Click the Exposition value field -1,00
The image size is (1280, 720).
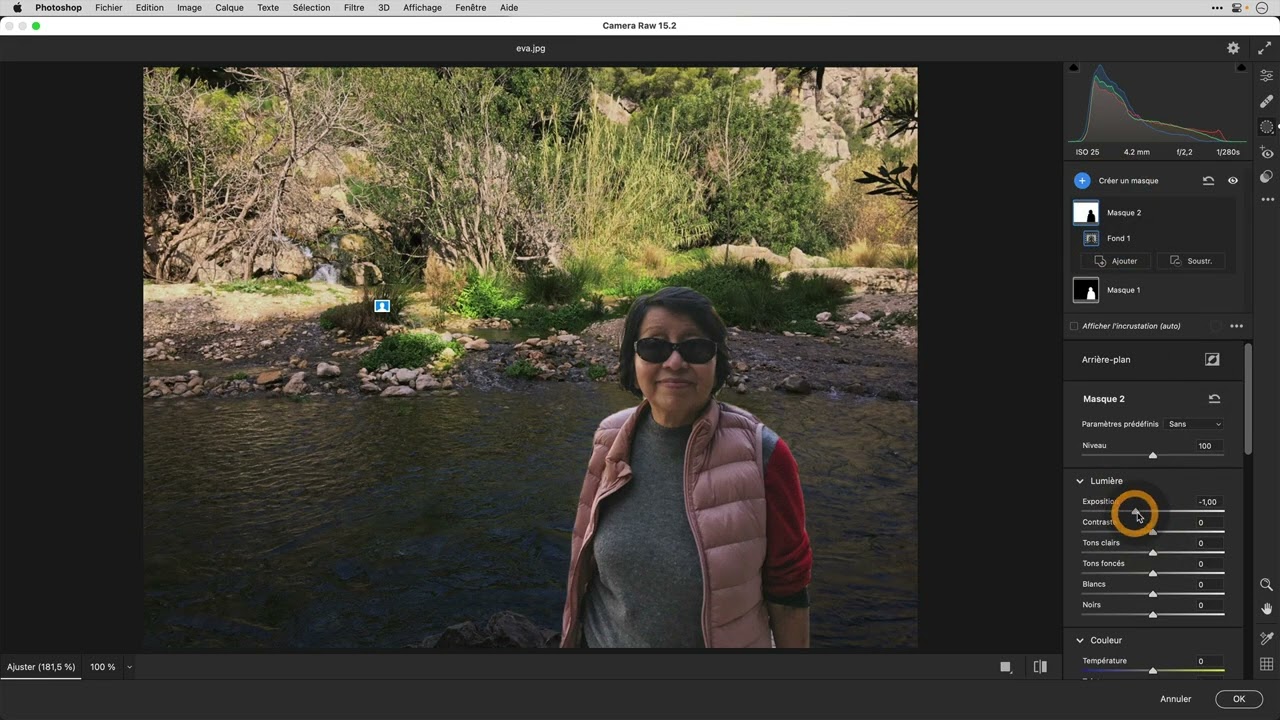coord(1208,502)
